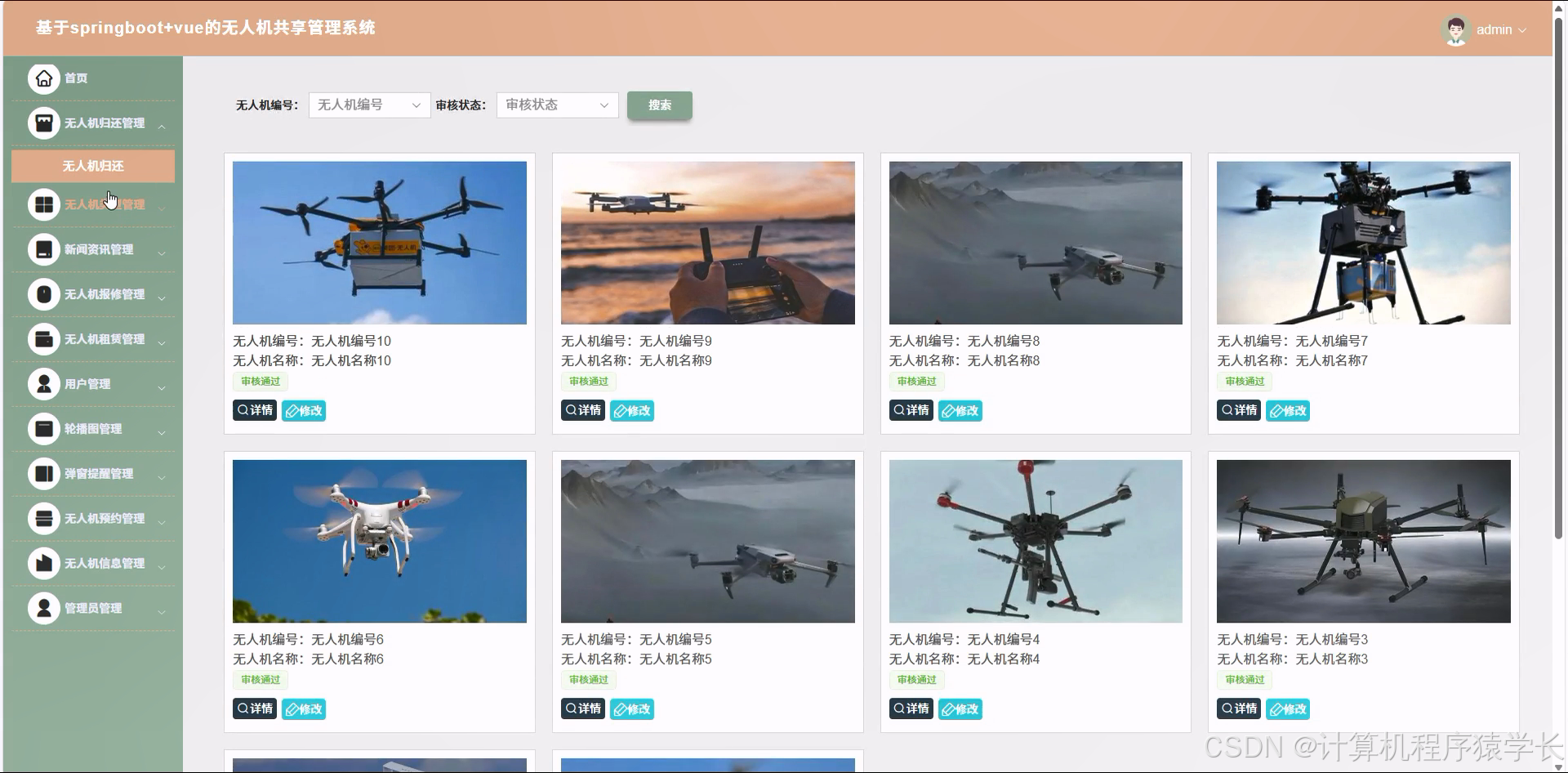Click the 管理员管理 person icon

[44, 609]
